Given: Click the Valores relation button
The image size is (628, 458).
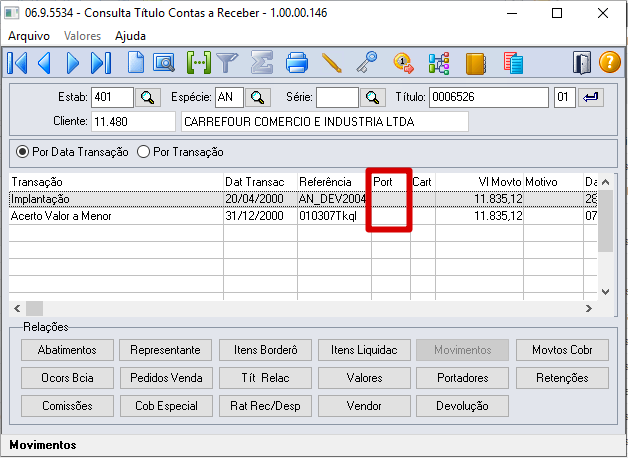Looking at the screenshot, I should point(364,378).
